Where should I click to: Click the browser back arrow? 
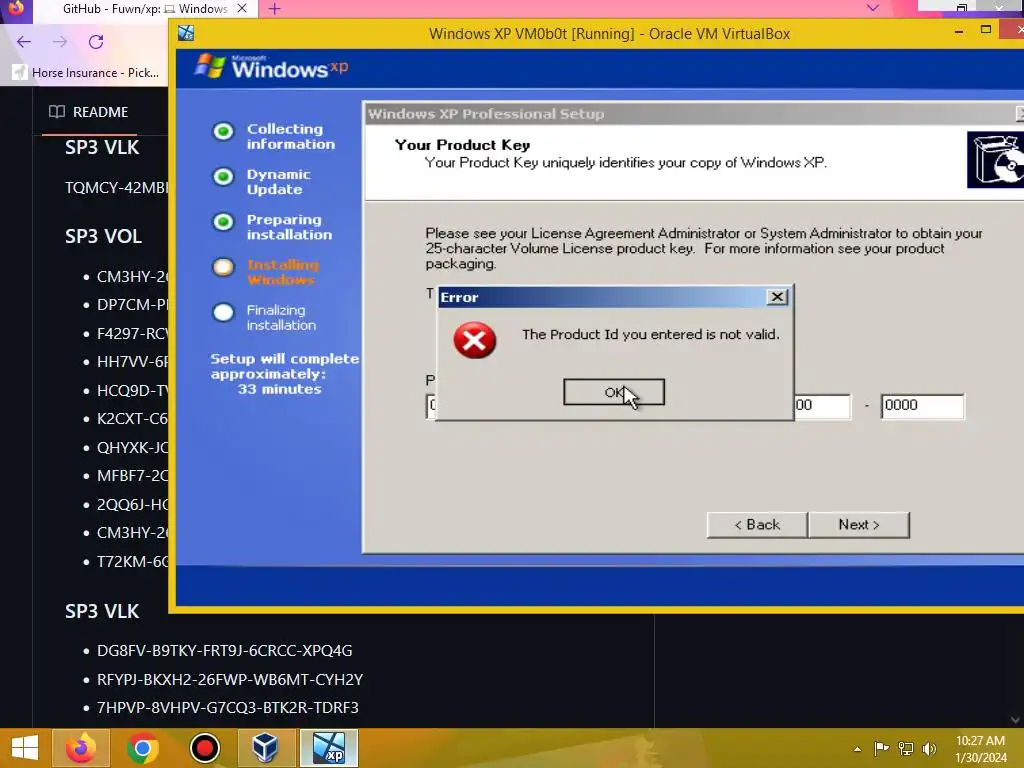point(24,42)
